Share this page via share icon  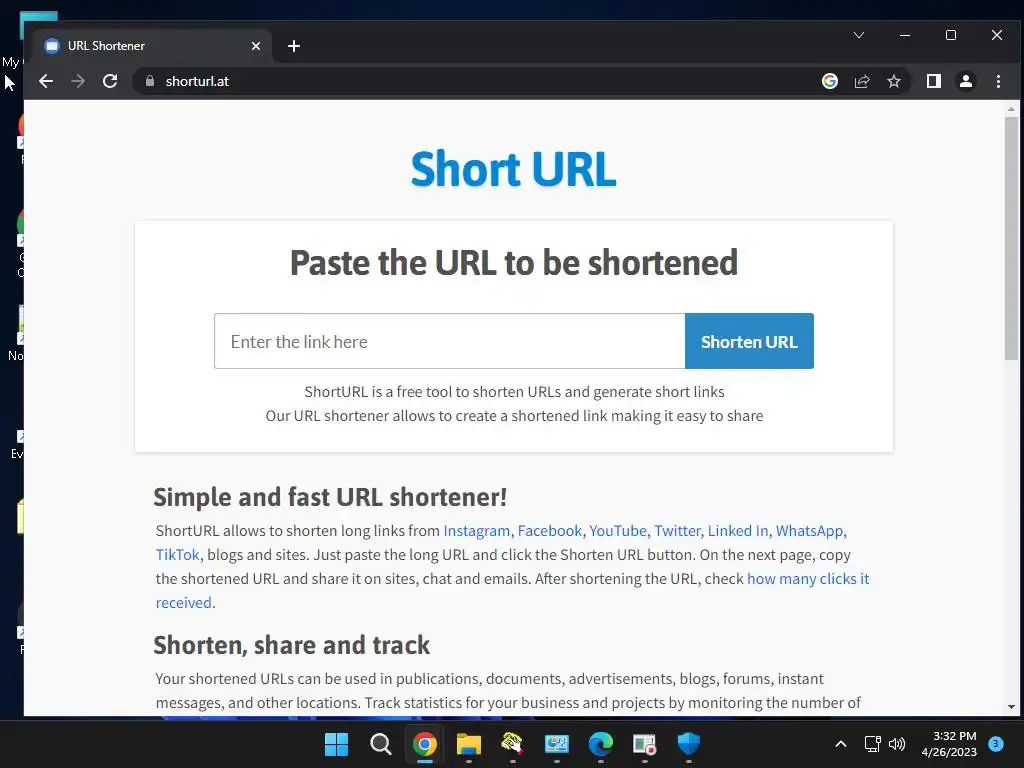[862, 81]
